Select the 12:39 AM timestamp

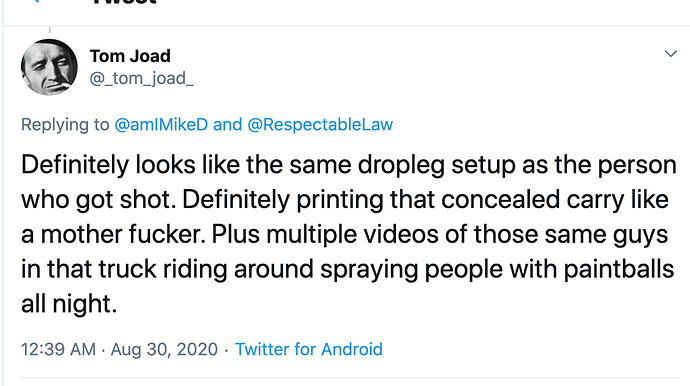click(x=58, y=349)
